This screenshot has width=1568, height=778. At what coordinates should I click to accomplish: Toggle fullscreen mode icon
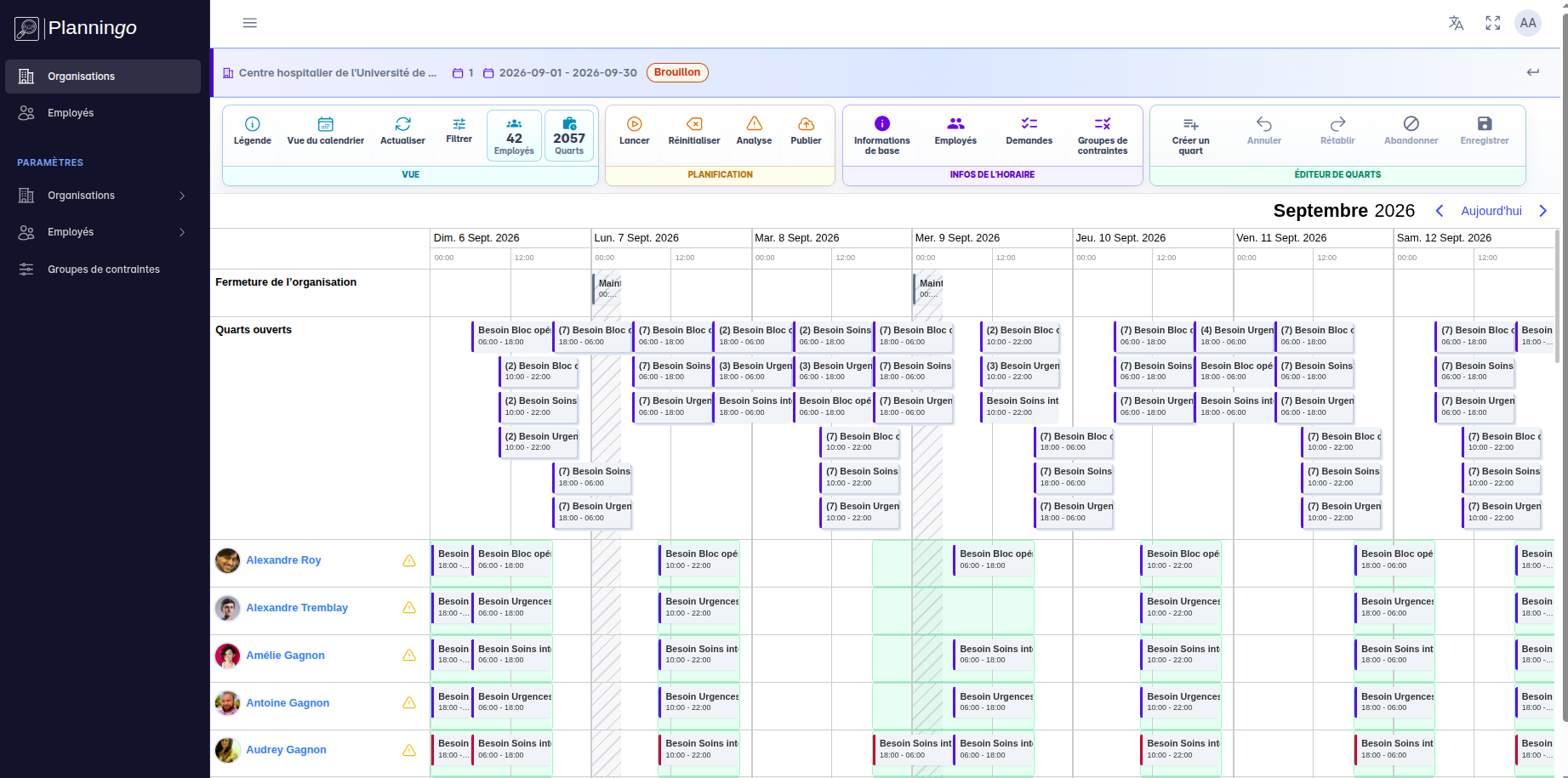tap(1492, 23)
